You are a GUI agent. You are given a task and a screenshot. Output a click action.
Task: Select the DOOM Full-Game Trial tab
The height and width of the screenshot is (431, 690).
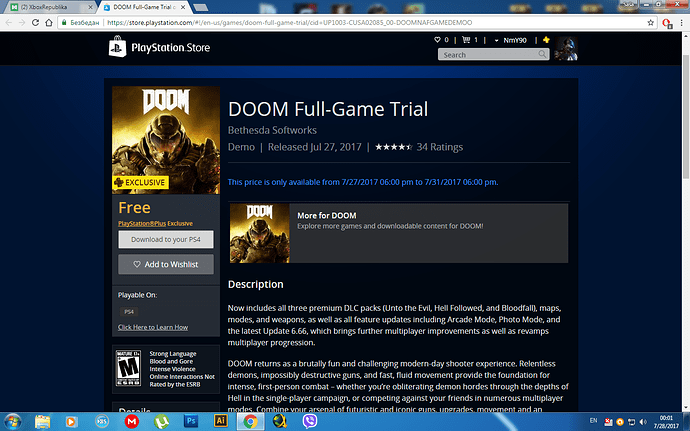point(143,7)
